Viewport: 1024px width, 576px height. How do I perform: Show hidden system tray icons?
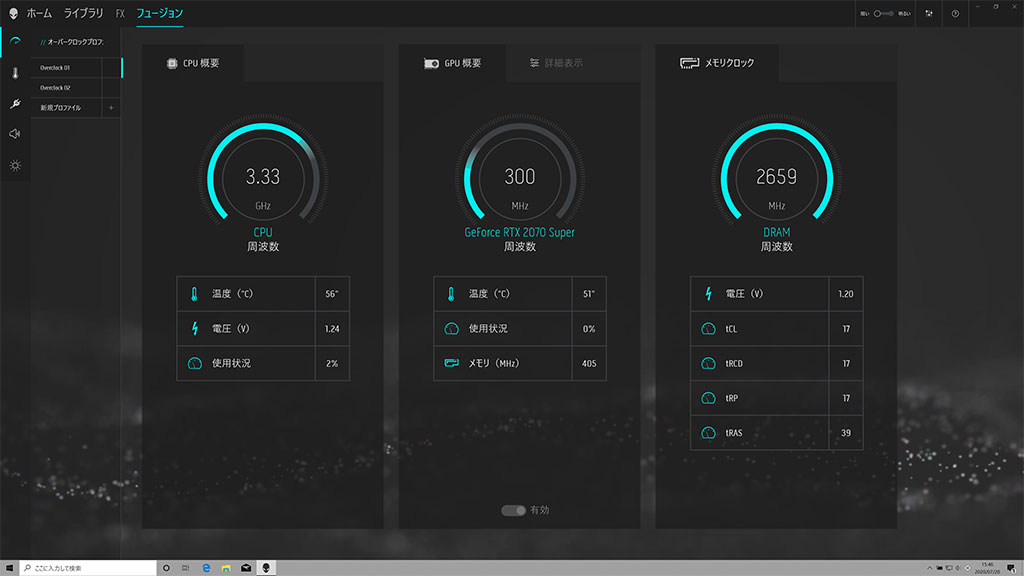tap(929, 568)
